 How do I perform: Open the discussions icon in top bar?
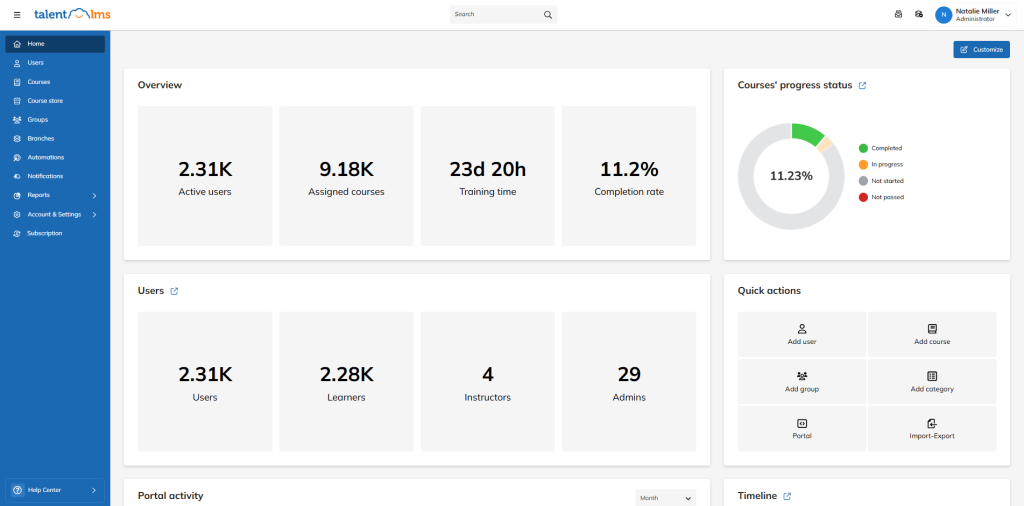click(x=919, y=14)
